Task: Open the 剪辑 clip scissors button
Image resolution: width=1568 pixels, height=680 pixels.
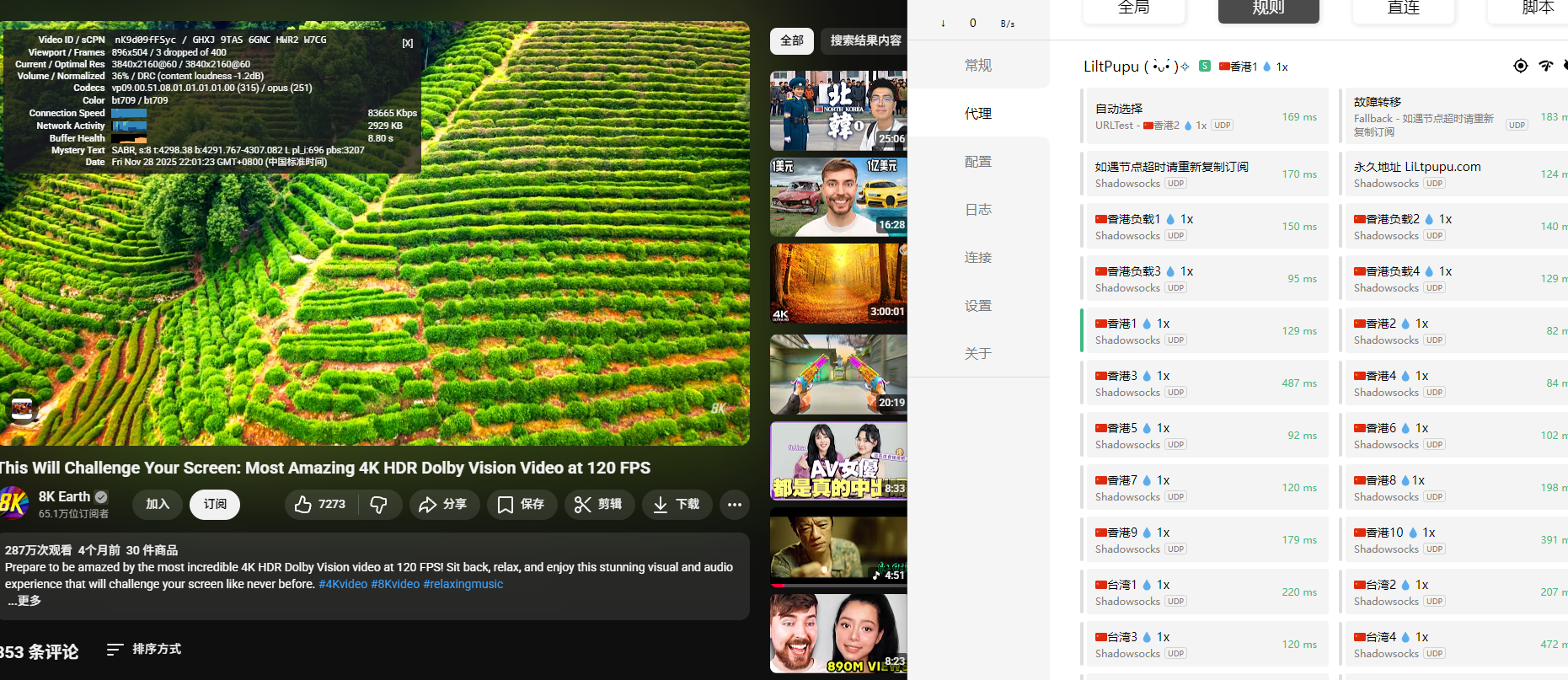Action: coord(599,504)
